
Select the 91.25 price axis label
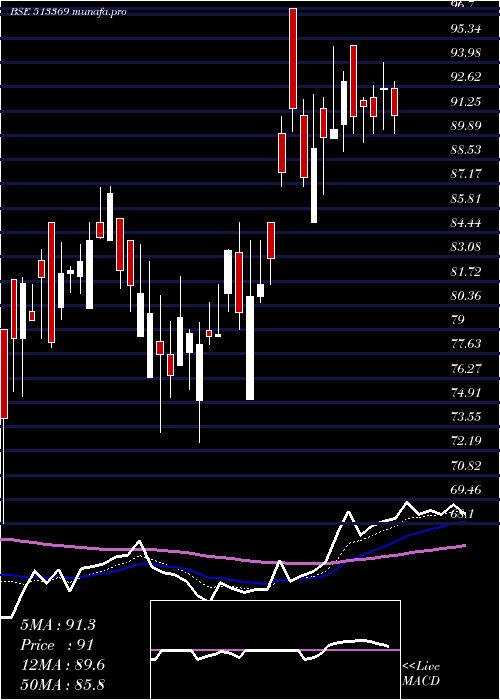(467, 102)
